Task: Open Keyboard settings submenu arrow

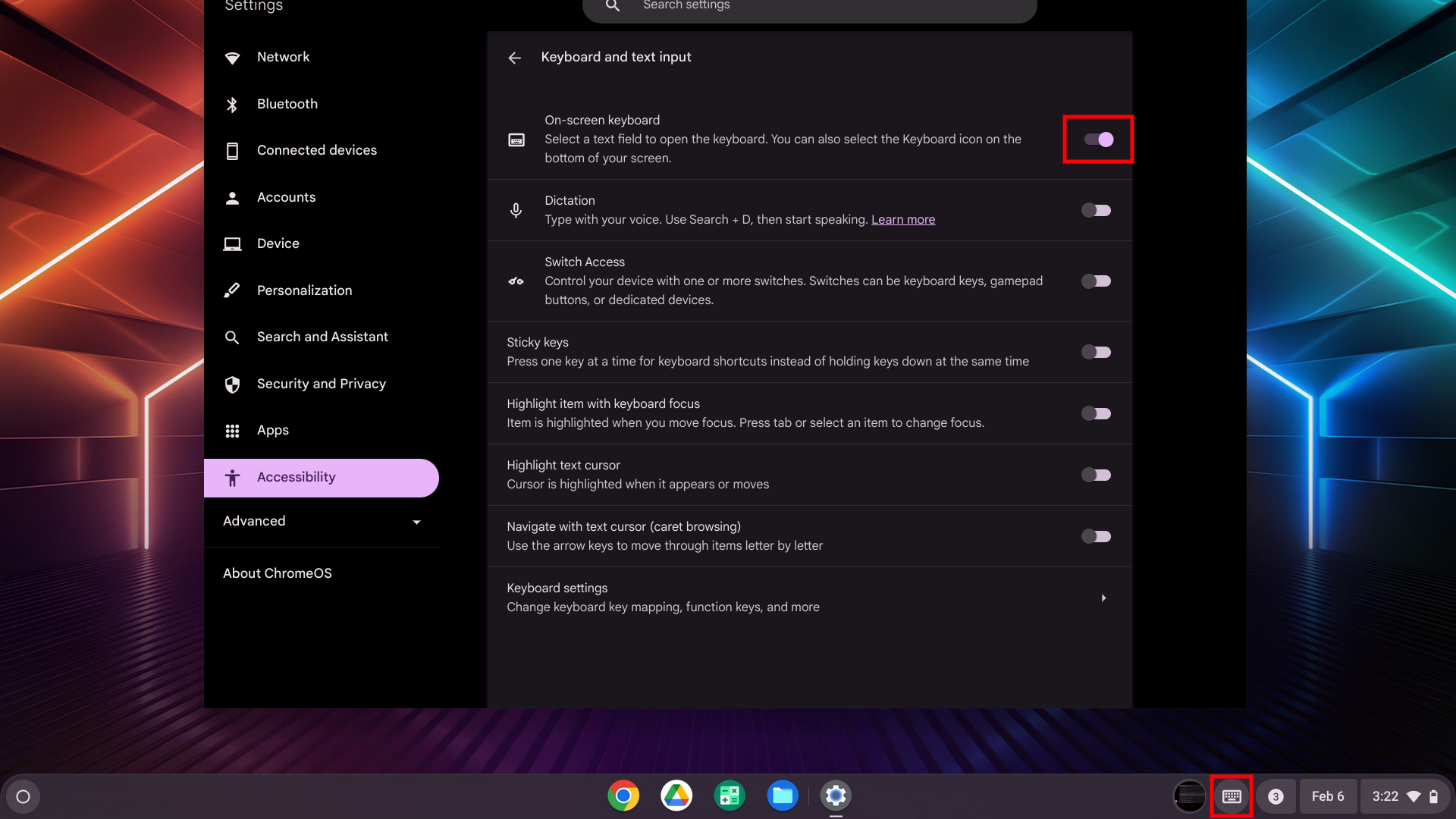Action: pyautogui.click(x=1103, y=598)
